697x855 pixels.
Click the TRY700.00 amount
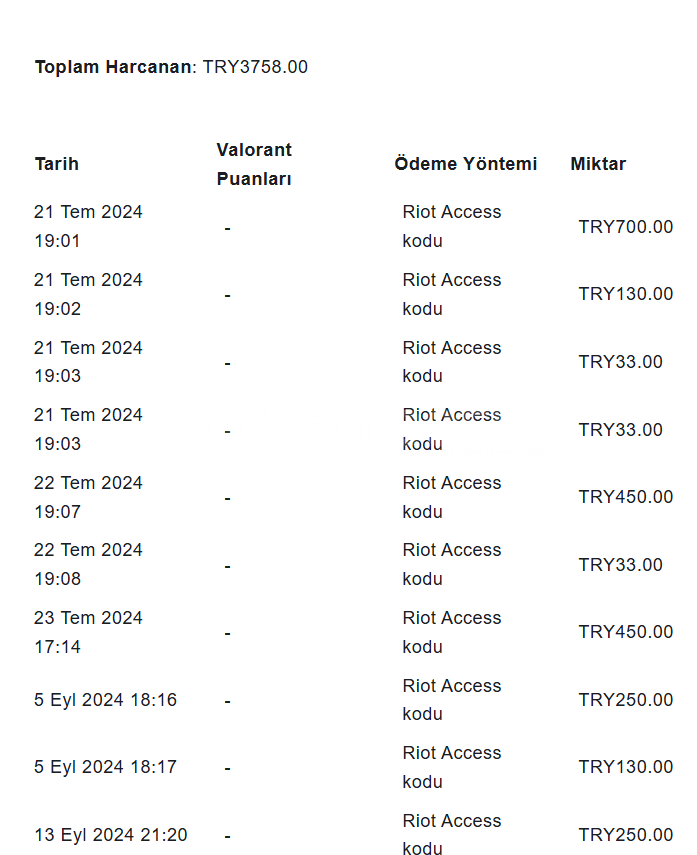click(x=626, y=227)
